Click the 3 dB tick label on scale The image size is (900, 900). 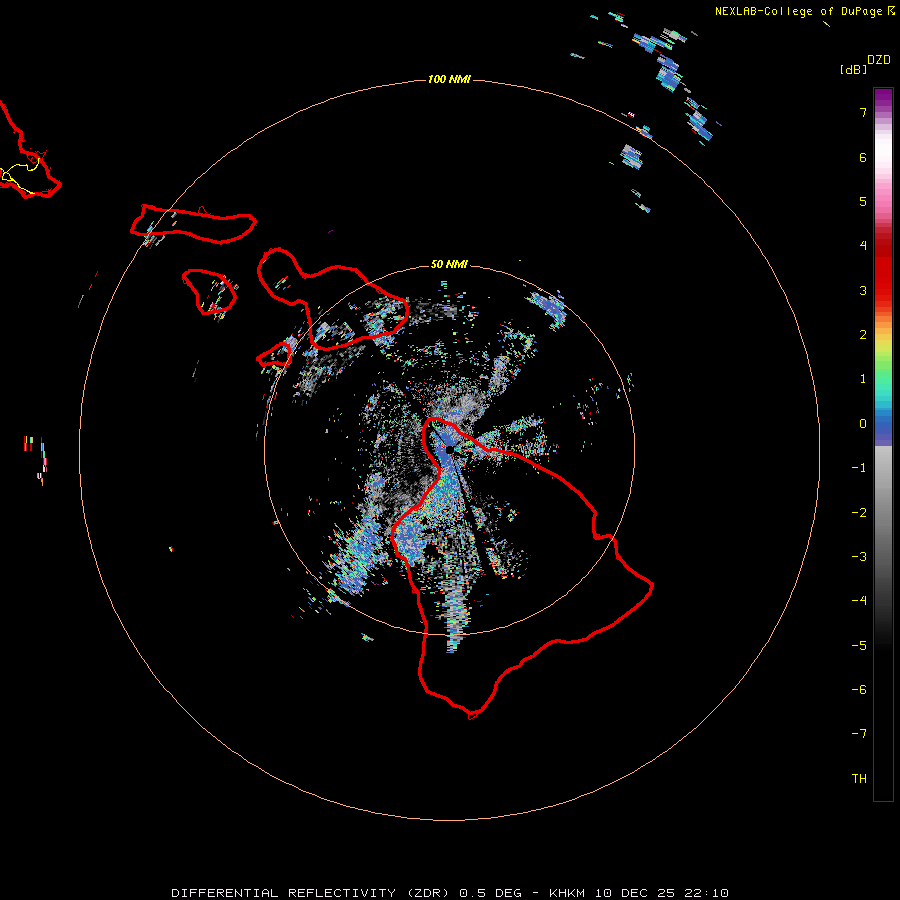(x=863, y=290)
